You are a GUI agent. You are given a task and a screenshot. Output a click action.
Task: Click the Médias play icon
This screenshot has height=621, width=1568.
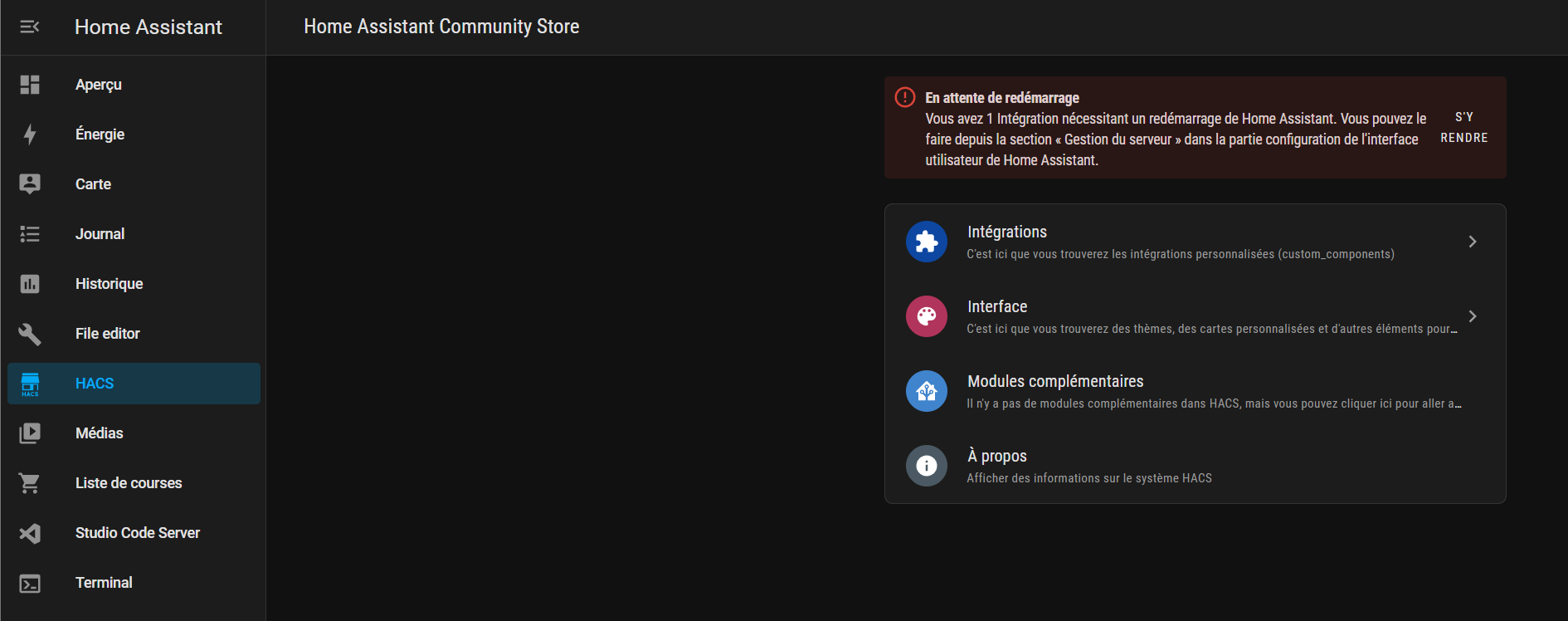(30, 433)
